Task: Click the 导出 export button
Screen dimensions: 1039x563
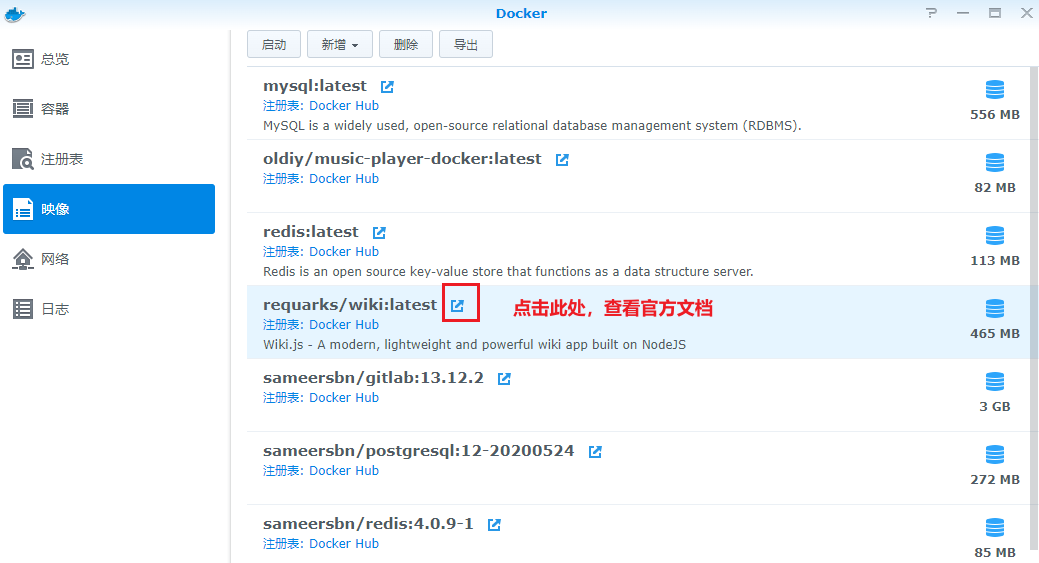Action: tap(466, 44)
